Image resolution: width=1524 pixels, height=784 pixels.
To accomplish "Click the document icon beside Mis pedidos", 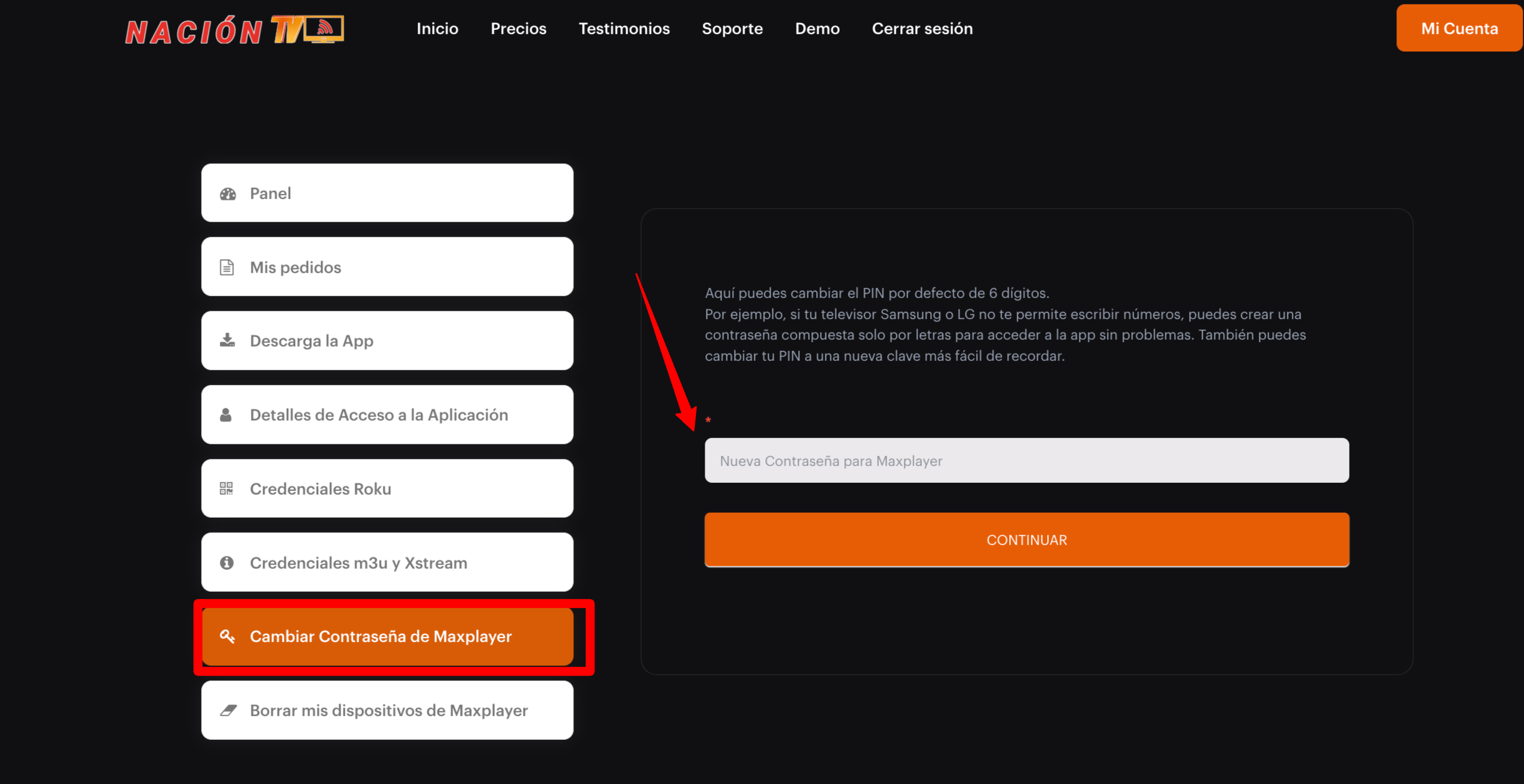I will (x=227, y=268).
